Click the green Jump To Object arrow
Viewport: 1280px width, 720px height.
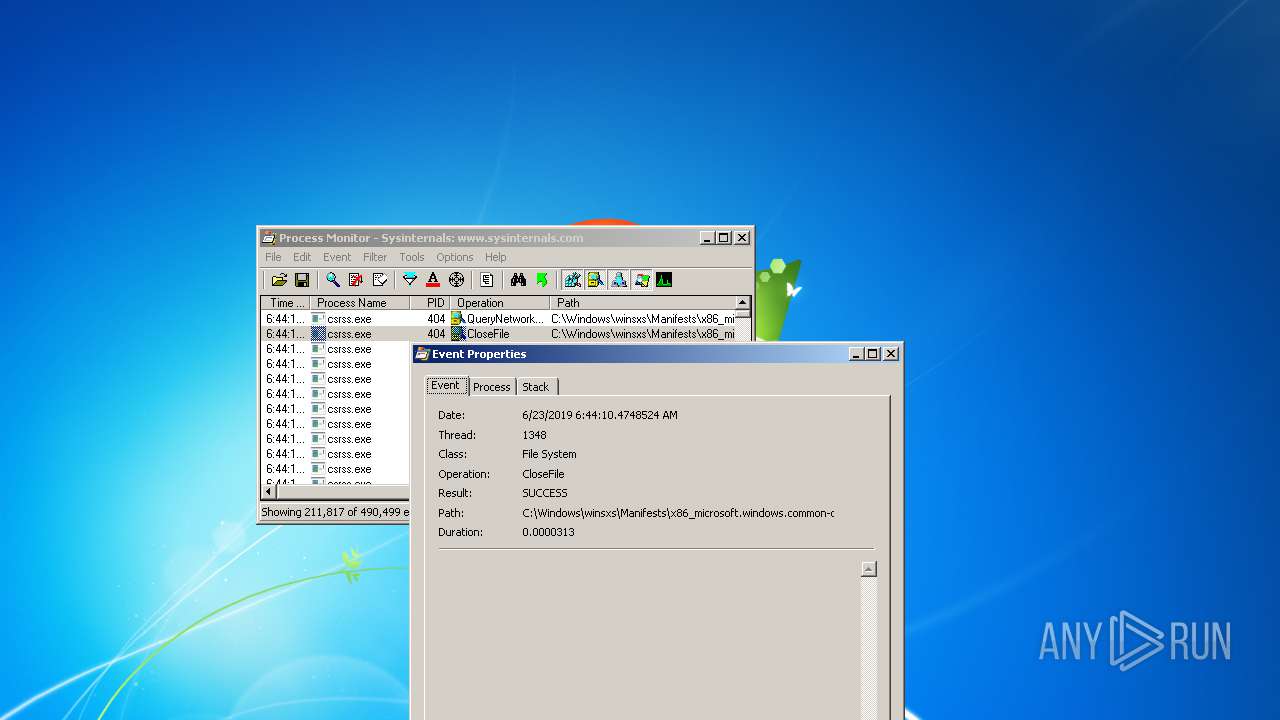coord(541,280)
